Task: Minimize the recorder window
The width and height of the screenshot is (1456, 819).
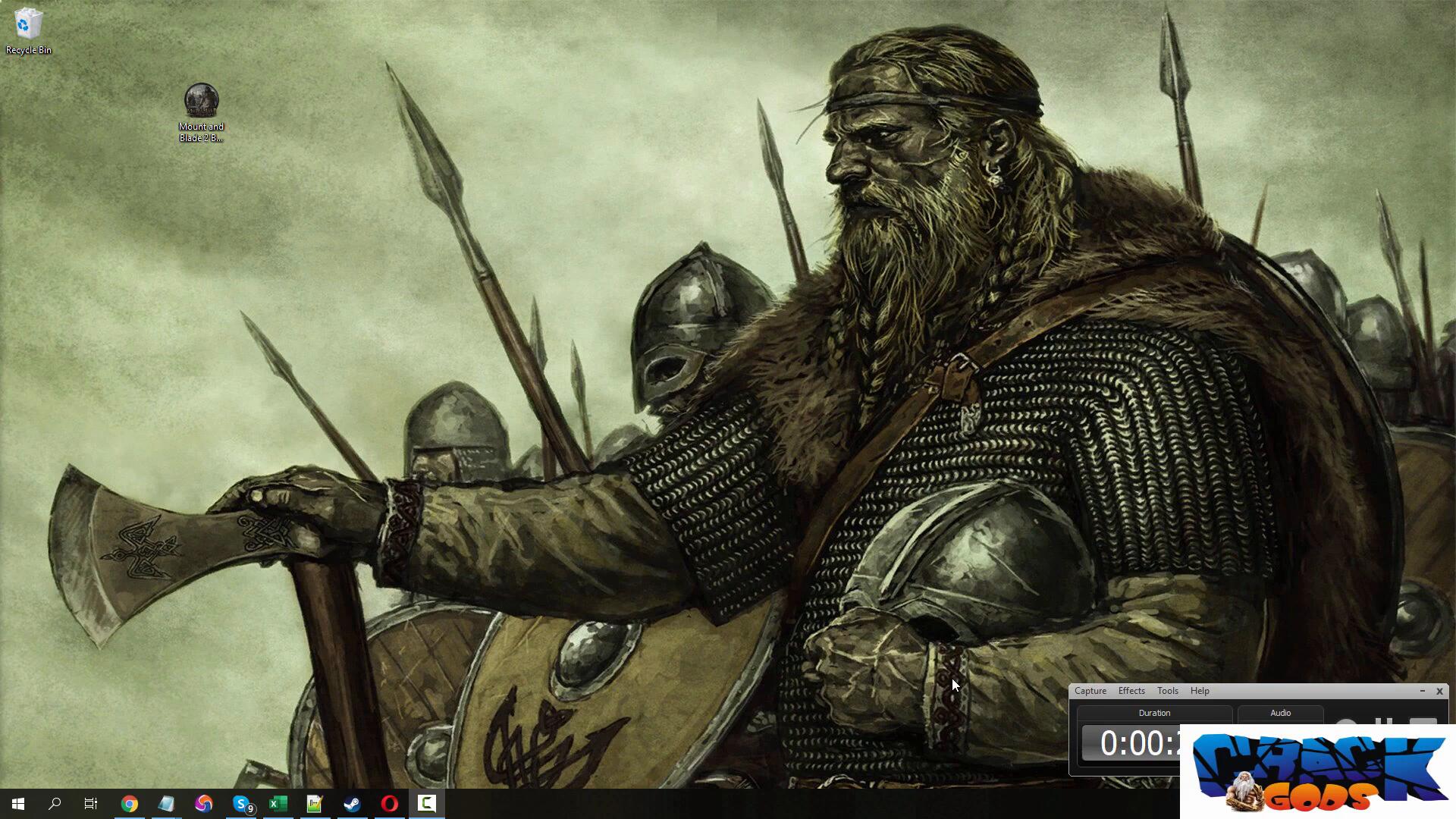Action: (1422, 691)
